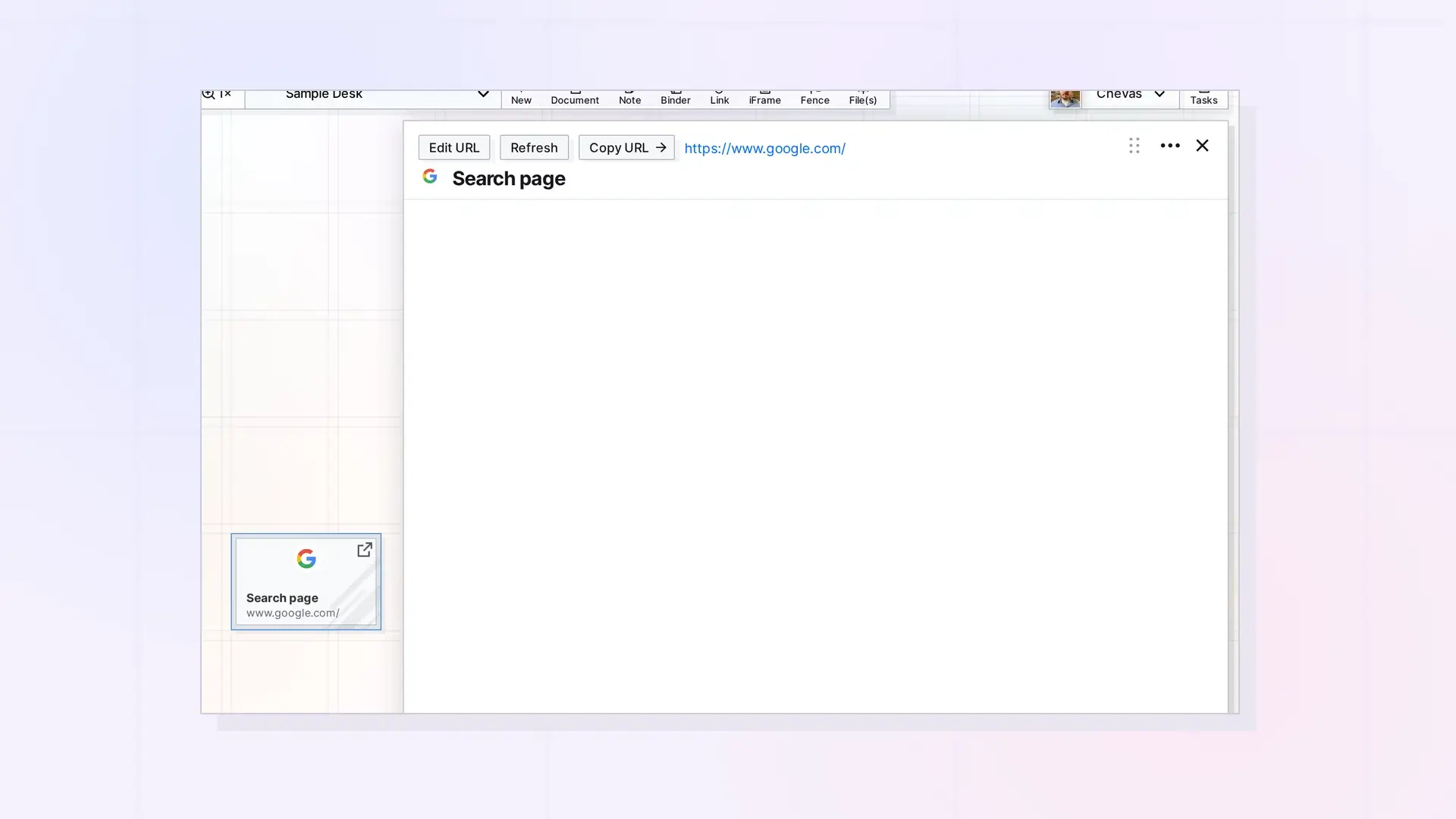Click the zoom magnifier icon
1456x819 pixels.
coord(209,95)
